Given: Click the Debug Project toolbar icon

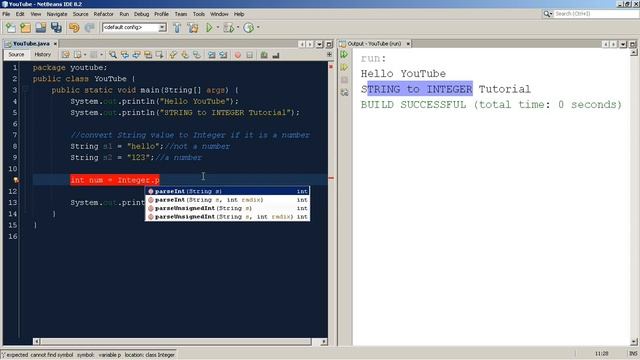Looking at the screenshot, I should tap(229, 27).
